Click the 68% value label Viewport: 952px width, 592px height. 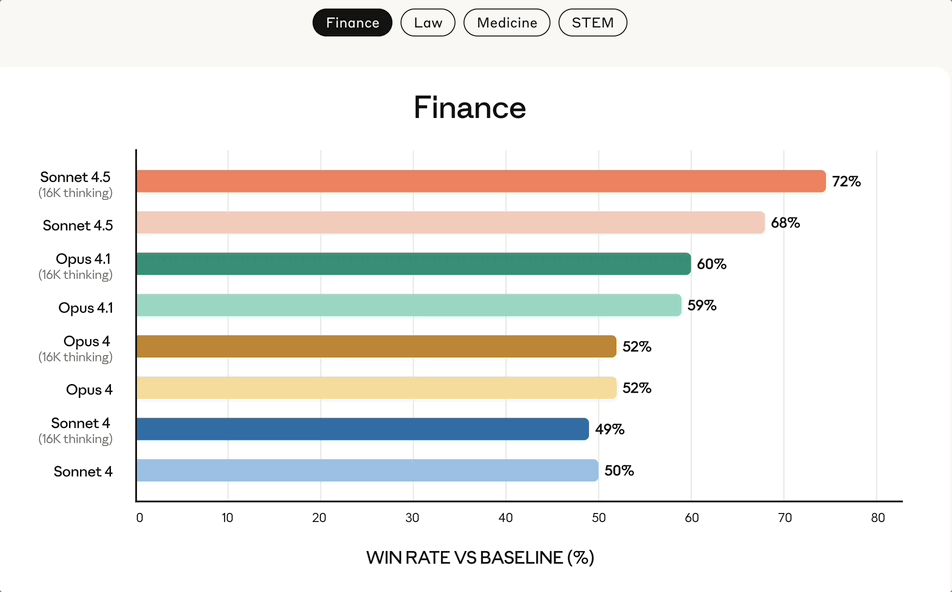(x=785, y=223)
